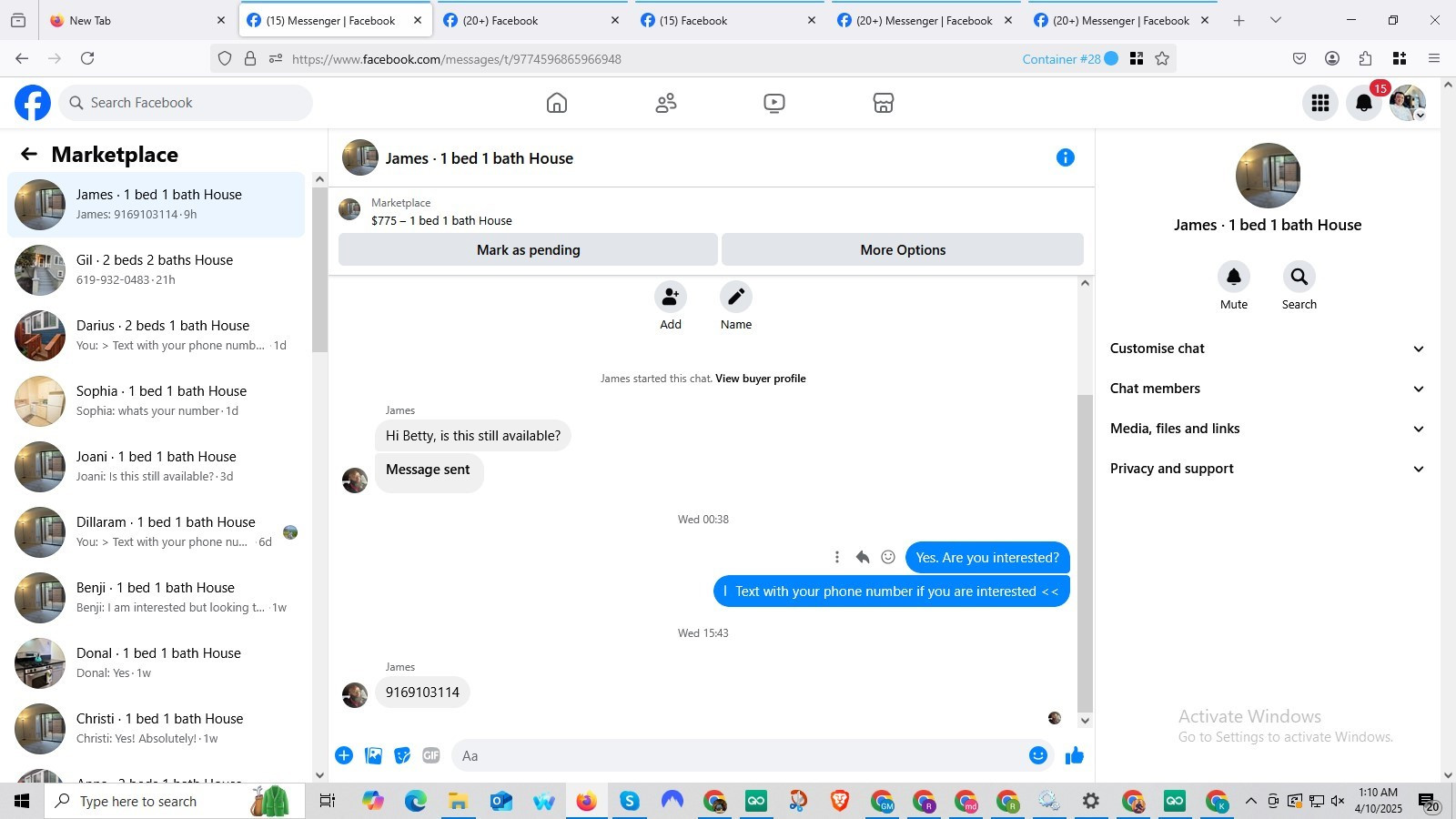Open the list all tabs dropdown
Viewport: 1456px width, 819px height.
click(x=1276, y=20)
